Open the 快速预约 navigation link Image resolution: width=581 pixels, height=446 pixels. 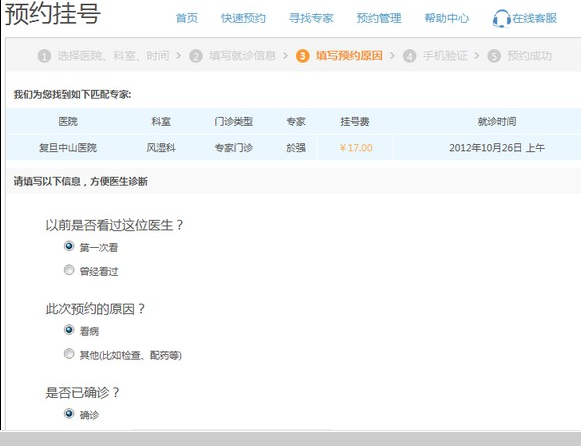243,18
